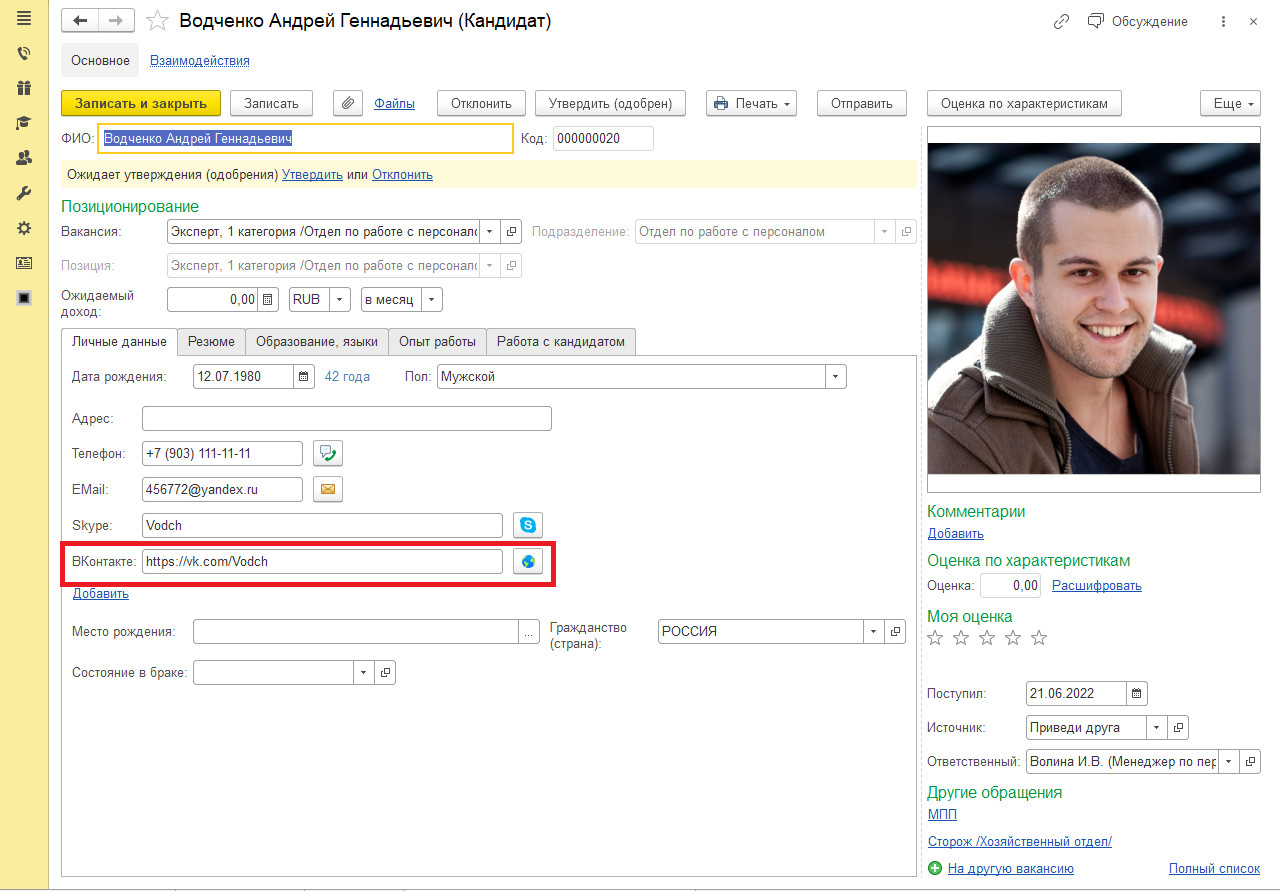
Task: Open VK link with the globe icon
Action: pyautogui.click(x=527, y=562)
